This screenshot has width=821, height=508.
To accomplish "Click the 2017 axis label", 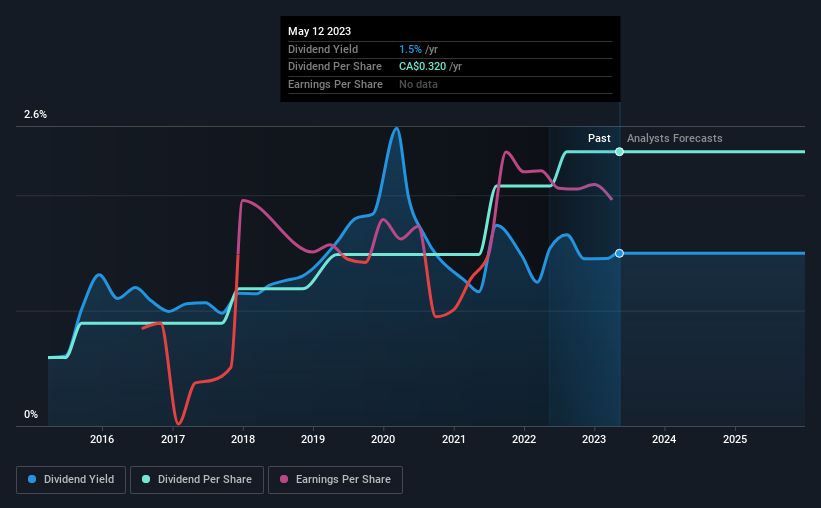I will click(173, 439).
